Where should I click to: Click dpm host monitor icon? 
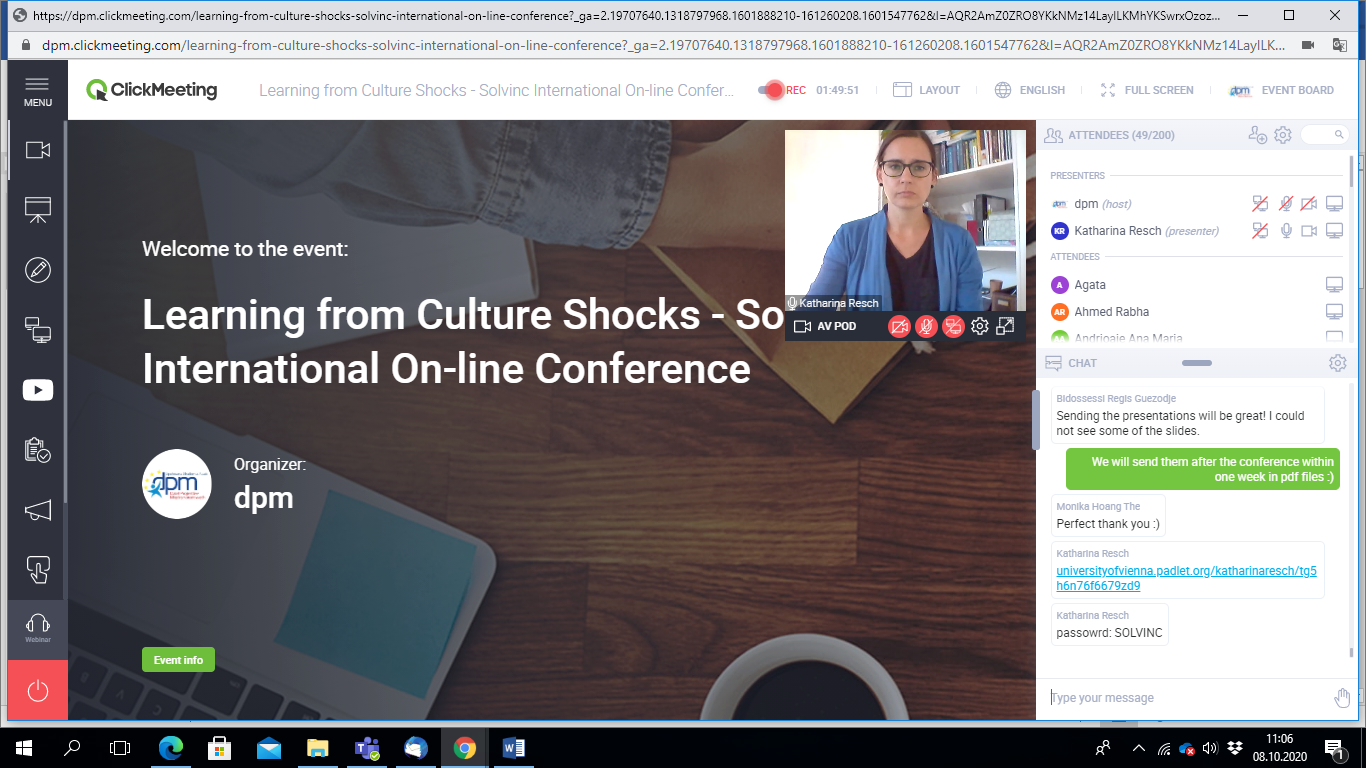(x=1334, y=204)
